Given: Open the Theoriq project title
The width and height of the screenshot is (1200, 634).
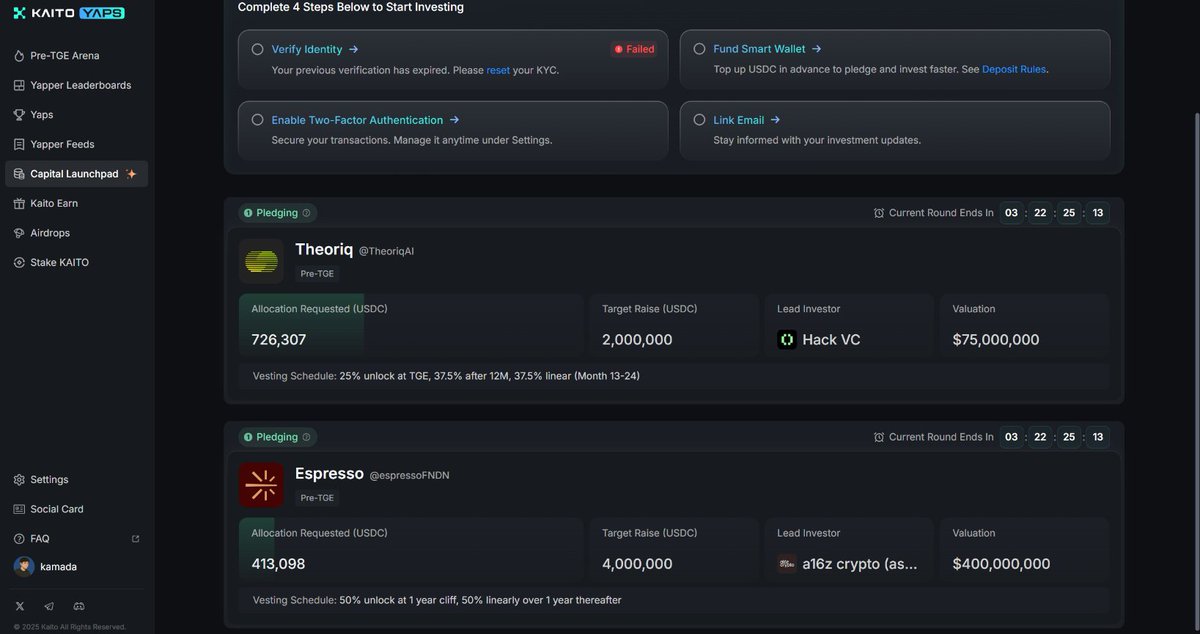Looking at the screenshot, I should coord(324,249).
